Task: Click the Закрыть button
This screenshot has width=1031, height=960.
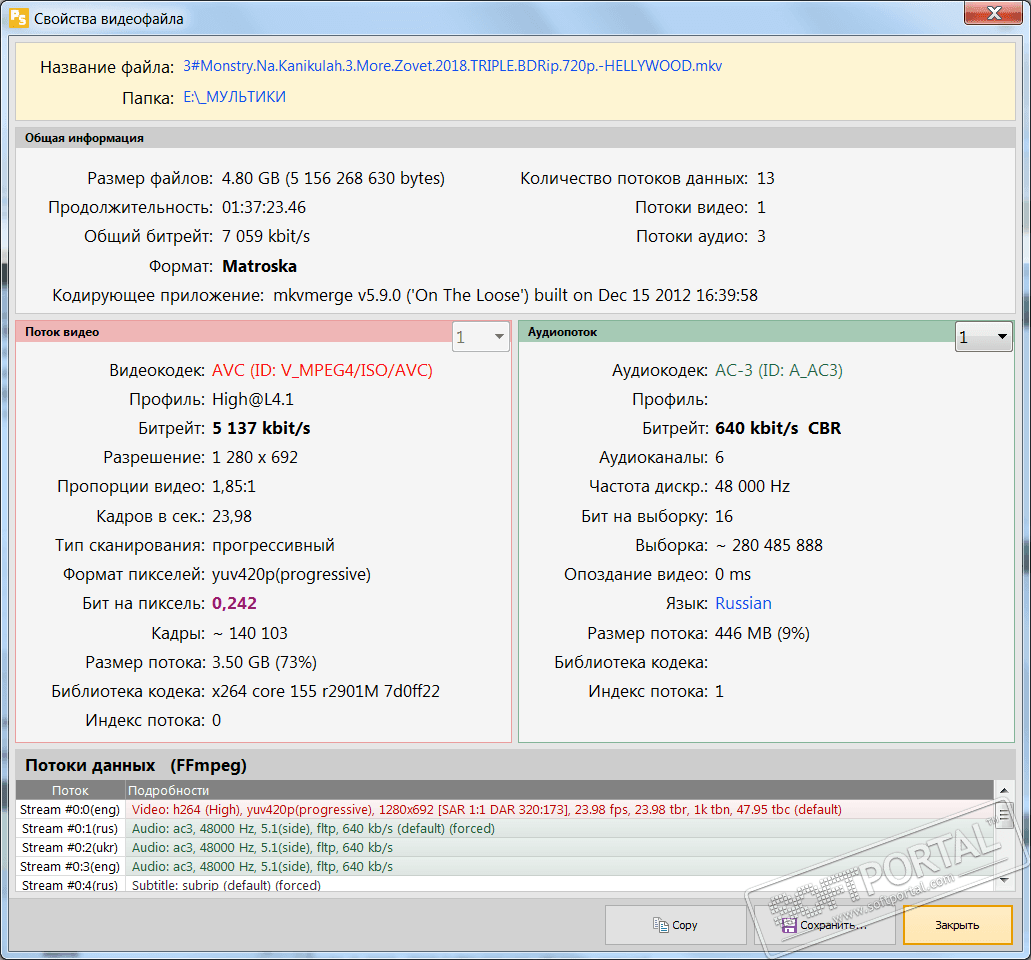Action: coord(957,924)
